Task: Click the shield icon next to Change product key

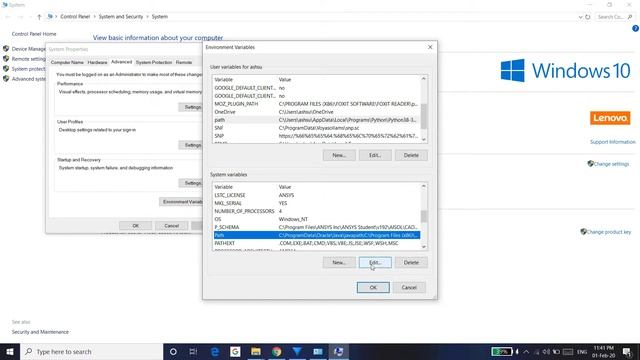Action: [583, 231]
